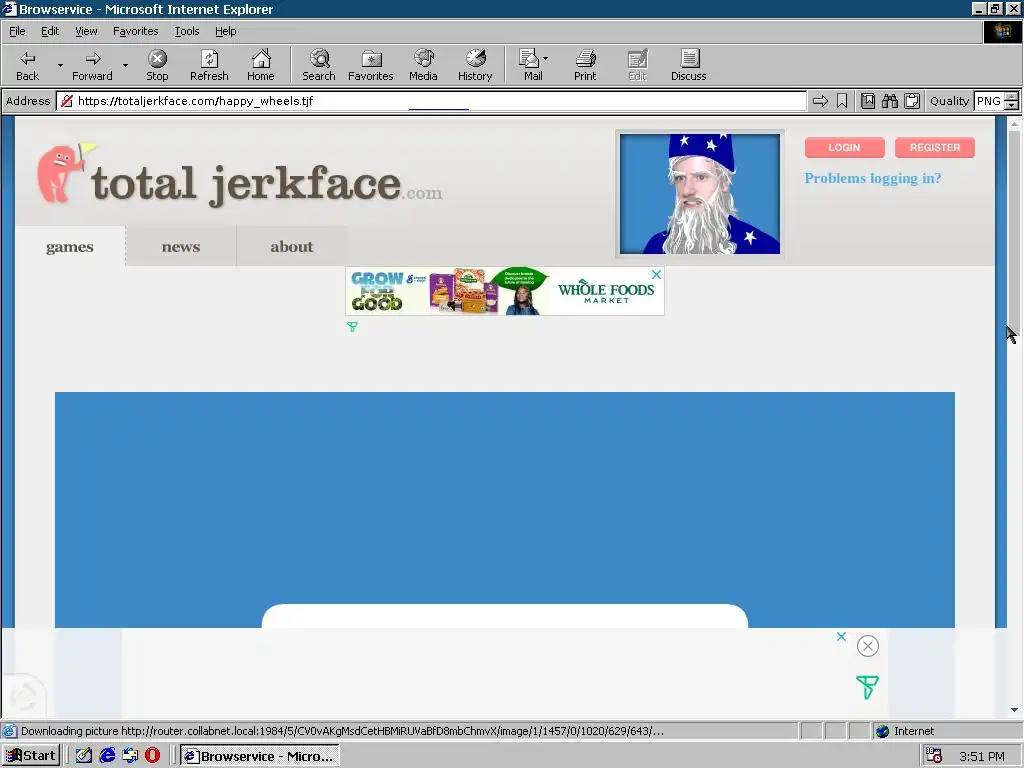Image resolution: width=1024 pixels, height=768 pixels.
Task: Click the page icon in address bar
Action: point(66,101)
